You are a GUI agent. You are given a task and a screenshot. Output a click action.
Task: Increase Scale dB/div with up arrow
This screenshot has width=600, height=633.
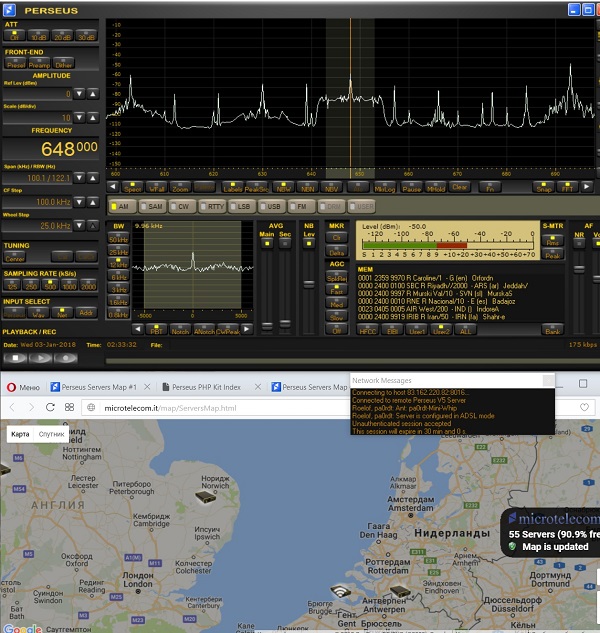93,117
